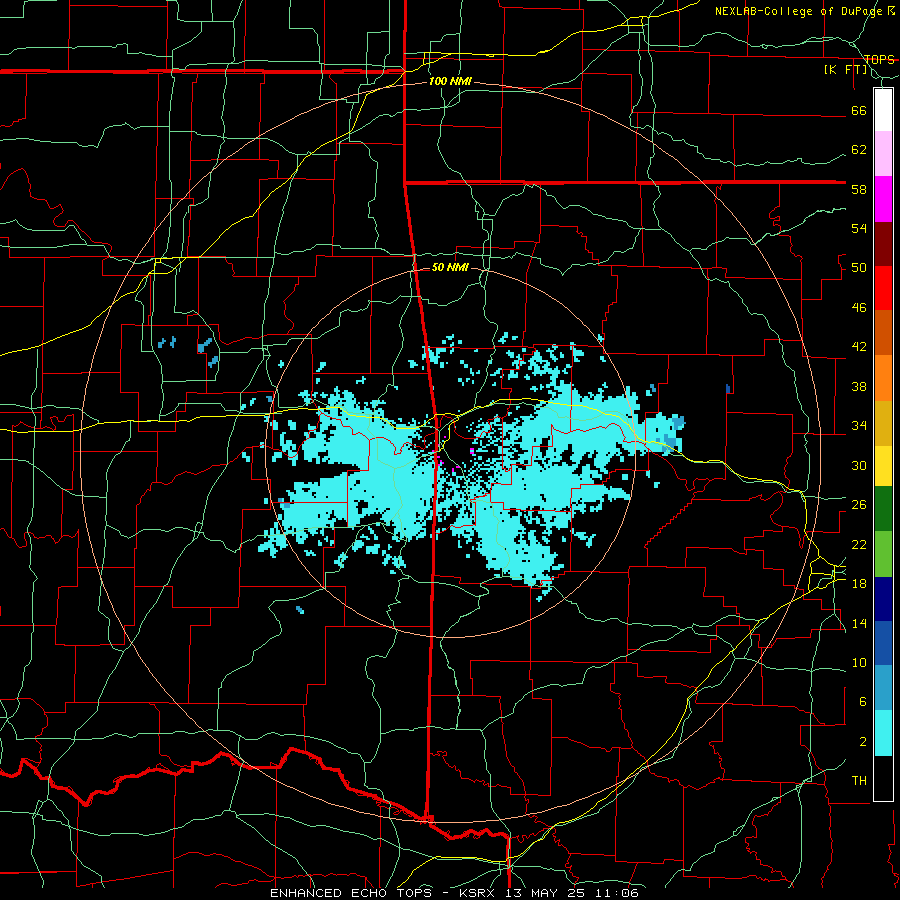Click the 34 legend value
This screenshot has width=900, height=900.
click(859, 426)
